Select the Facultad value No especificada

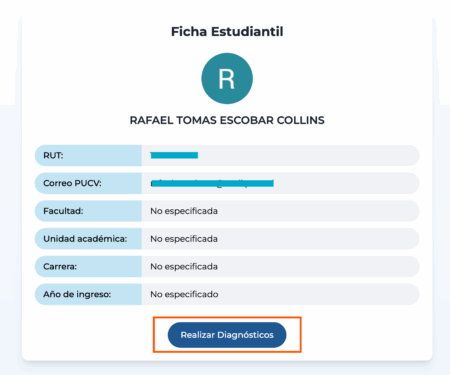184,211
